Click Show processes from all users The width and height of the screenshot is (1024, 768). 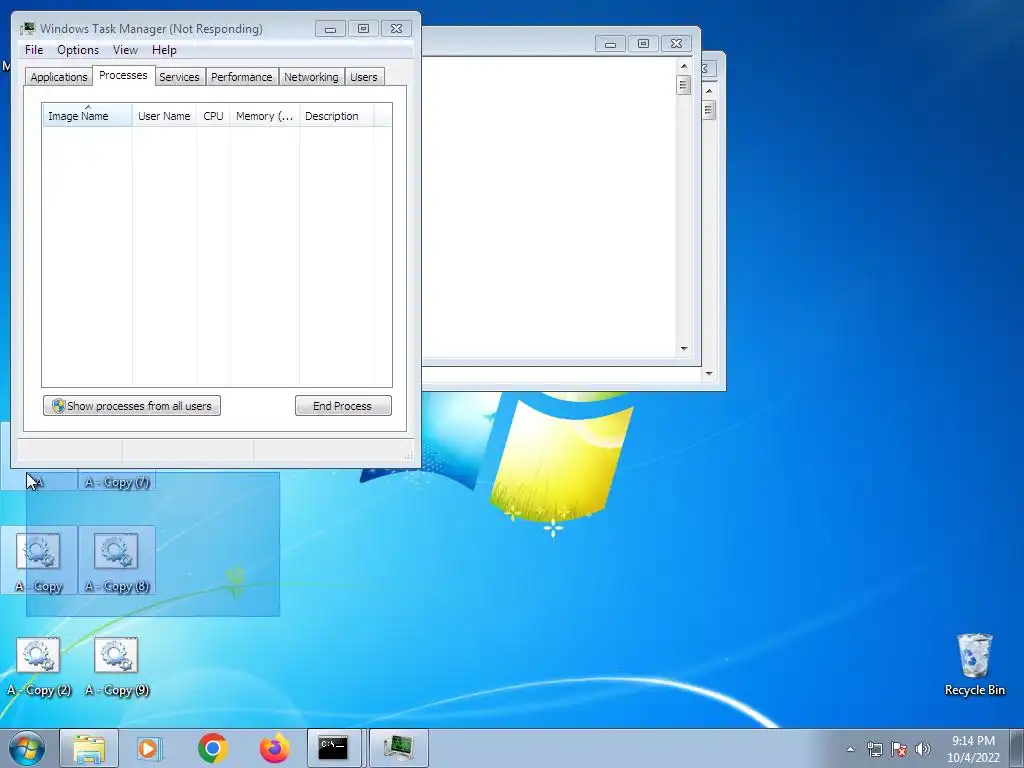coord(132,406)
